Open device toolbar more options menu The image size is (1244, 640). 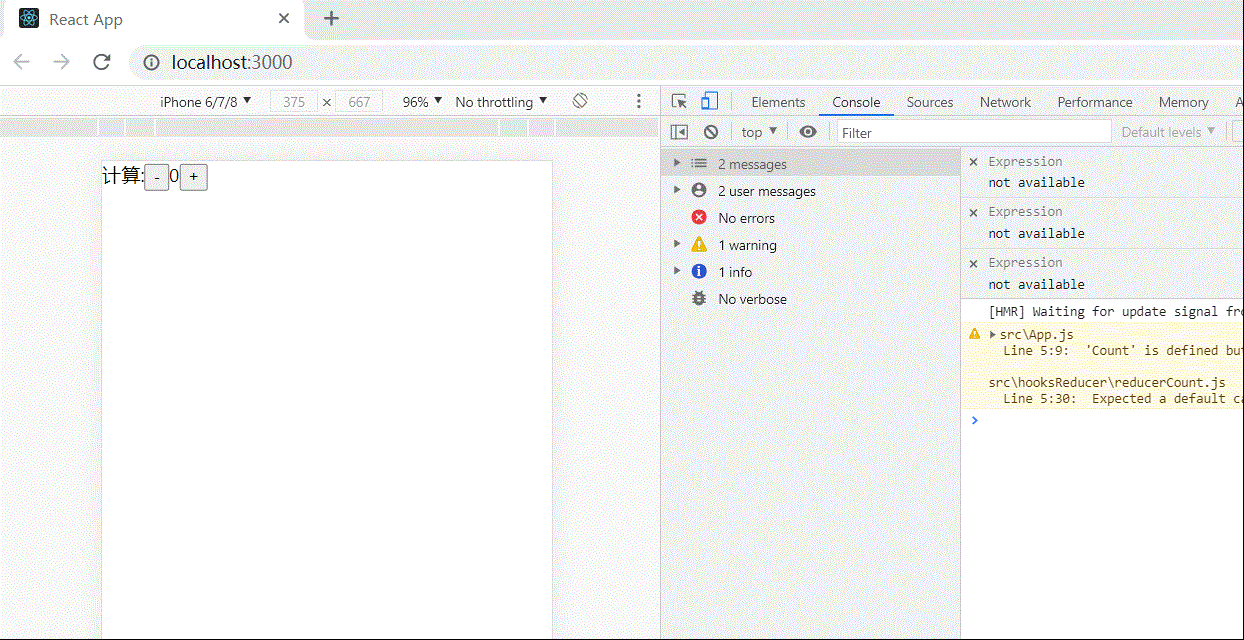click(639, 102)
